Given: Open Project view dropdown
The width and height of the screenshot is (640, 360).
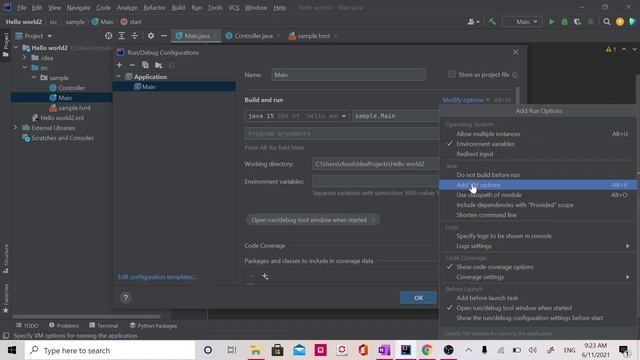Looking at the screenshot, I should click(34, 36).
